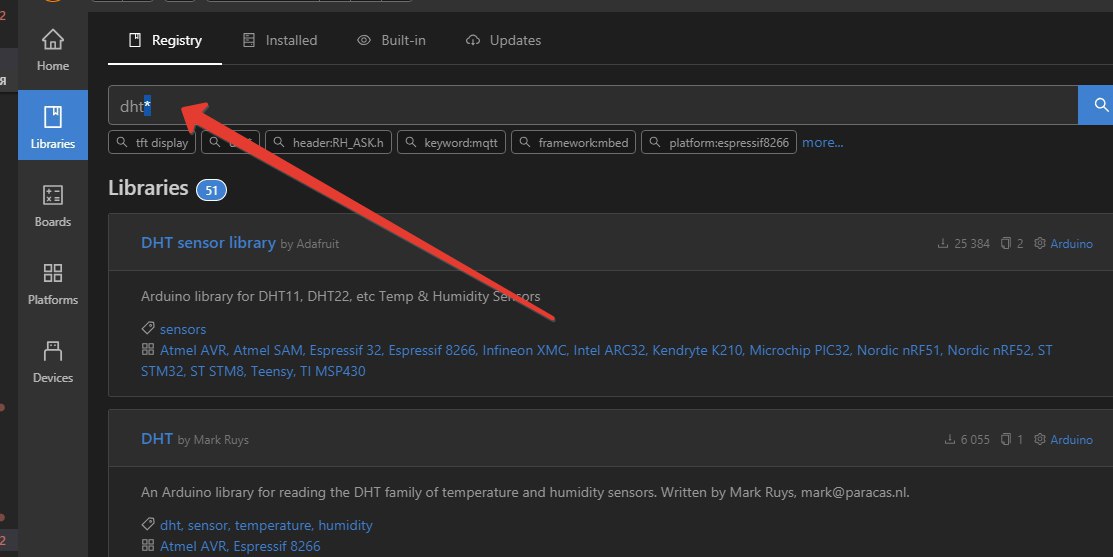The image size is (1113, 557).
Task: Open 'DHT sensor library' by Adafruit
Action: point(208,243)
